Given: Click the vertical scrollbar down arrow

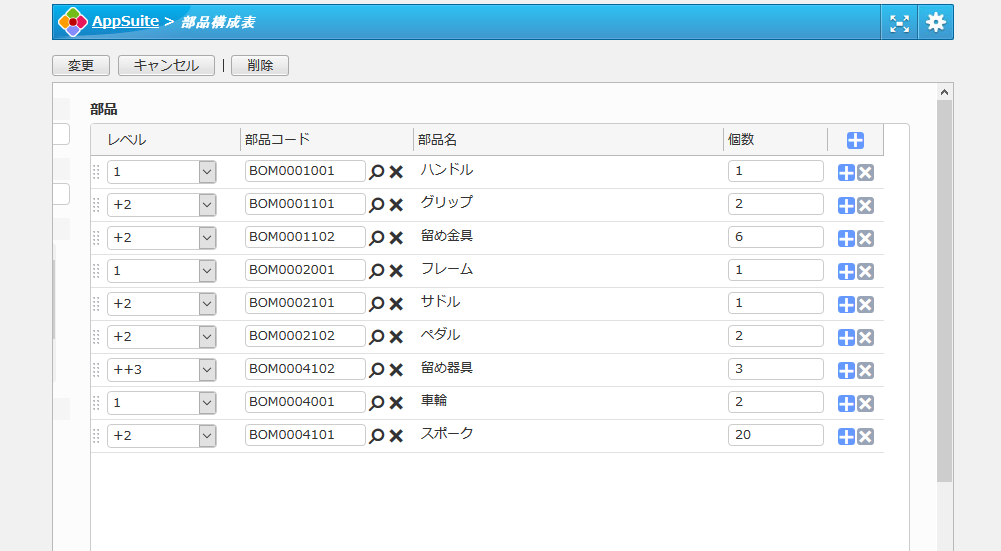Looking at the screenshot, I should click(944, 543).
